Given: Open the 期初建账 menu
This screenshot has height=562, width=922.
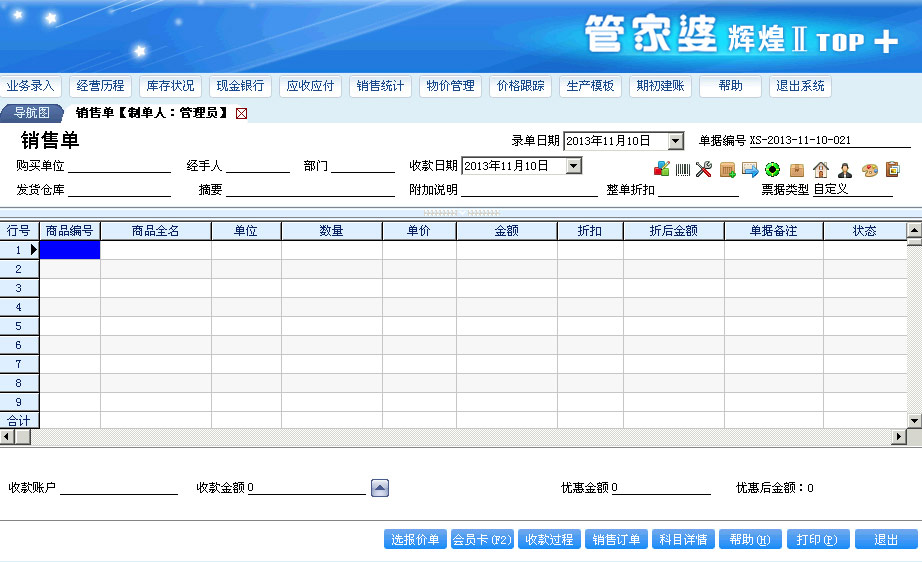Looking at the screenshot, I should pos(660,86).
